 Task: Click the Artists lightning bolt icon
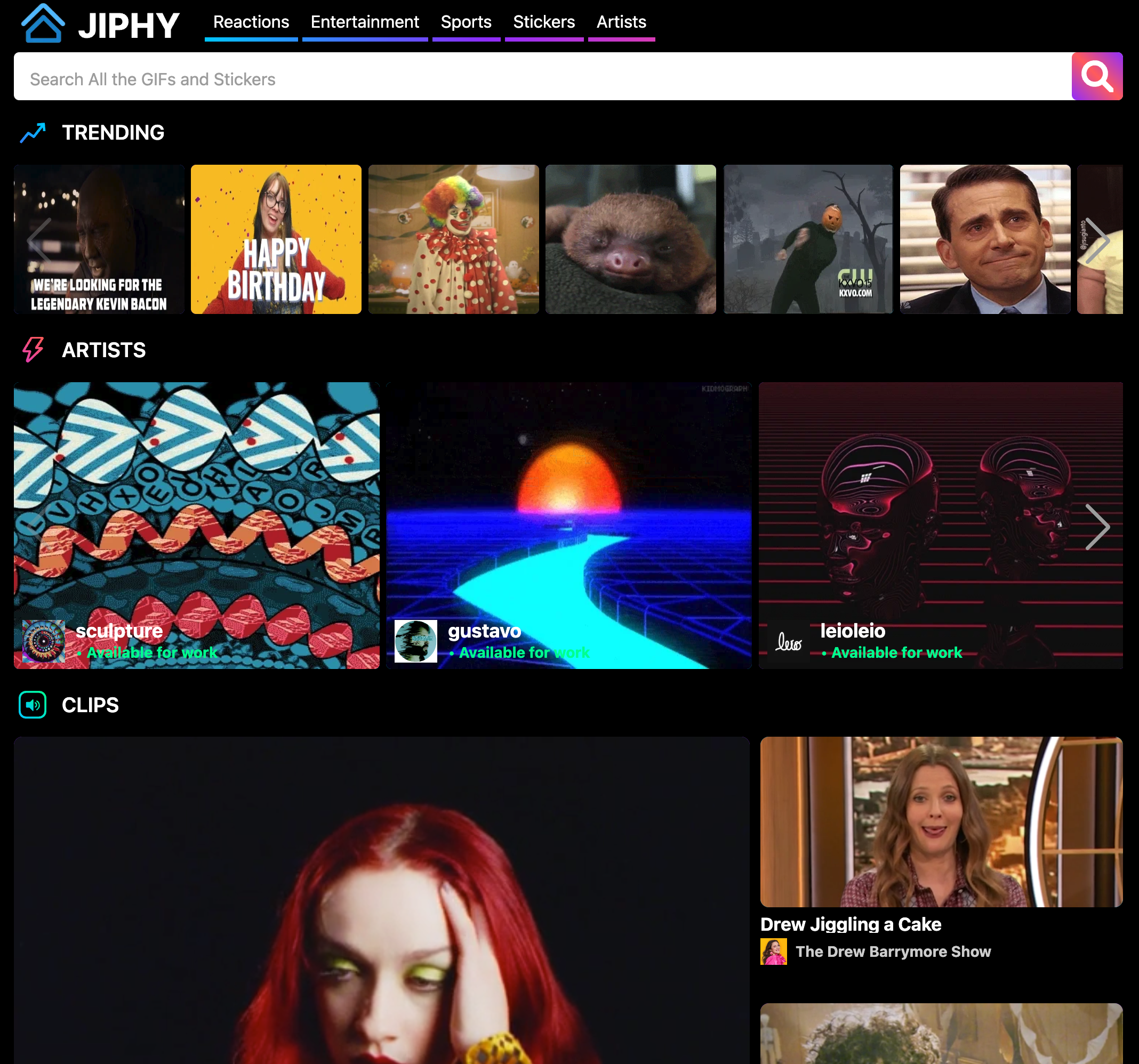pyautogui.click(x=33, y=349)
